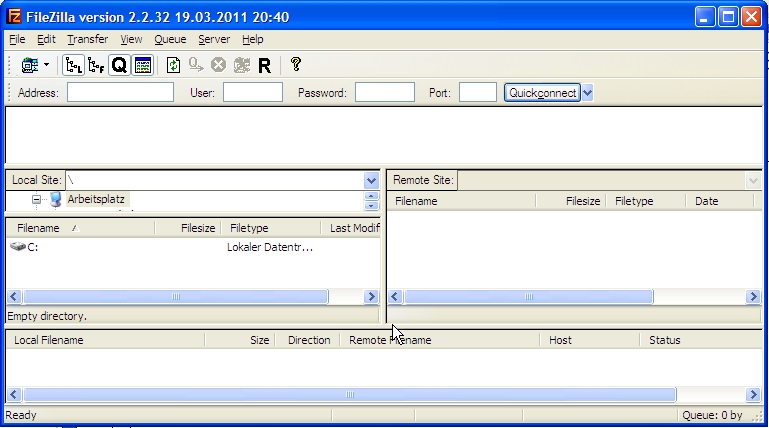Click the help question mark icon

point(295,65)
